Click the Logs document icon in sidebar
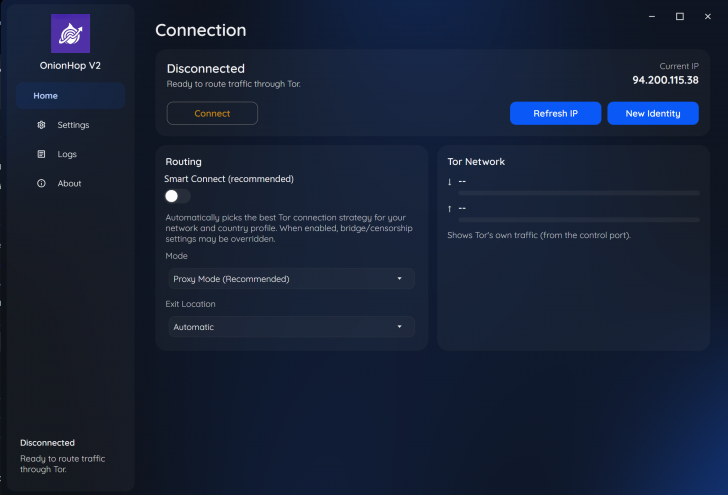The width and height of the screenshot is (728, 495). [x=41, y=154]
